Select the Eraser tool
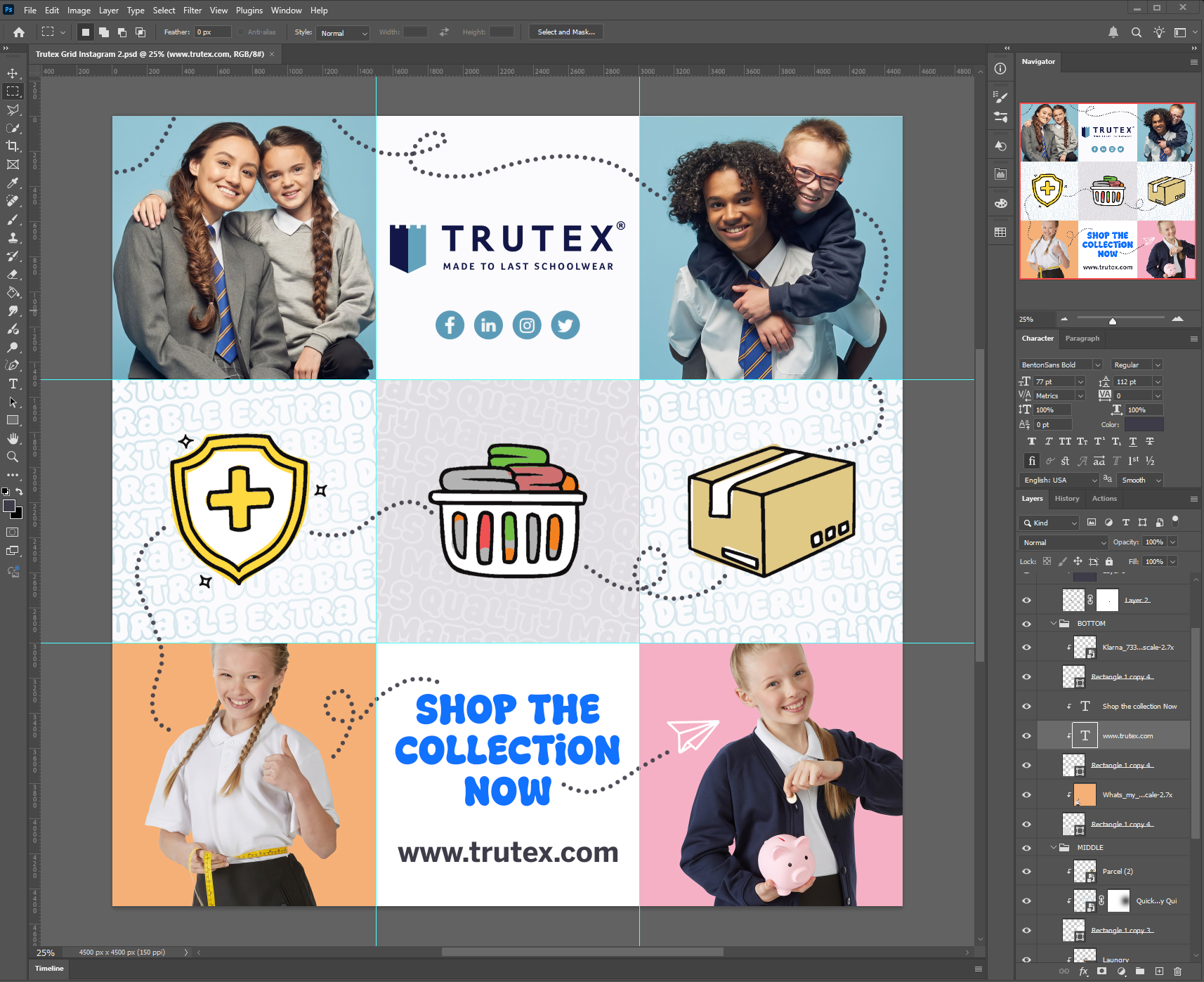The height and width of the screenshot is (982, 1204). (13, 274)
